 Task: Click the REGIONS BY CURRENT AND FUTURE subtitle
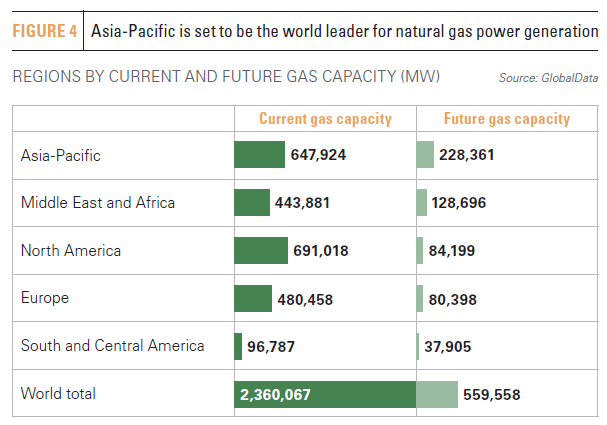pos(225,77)
